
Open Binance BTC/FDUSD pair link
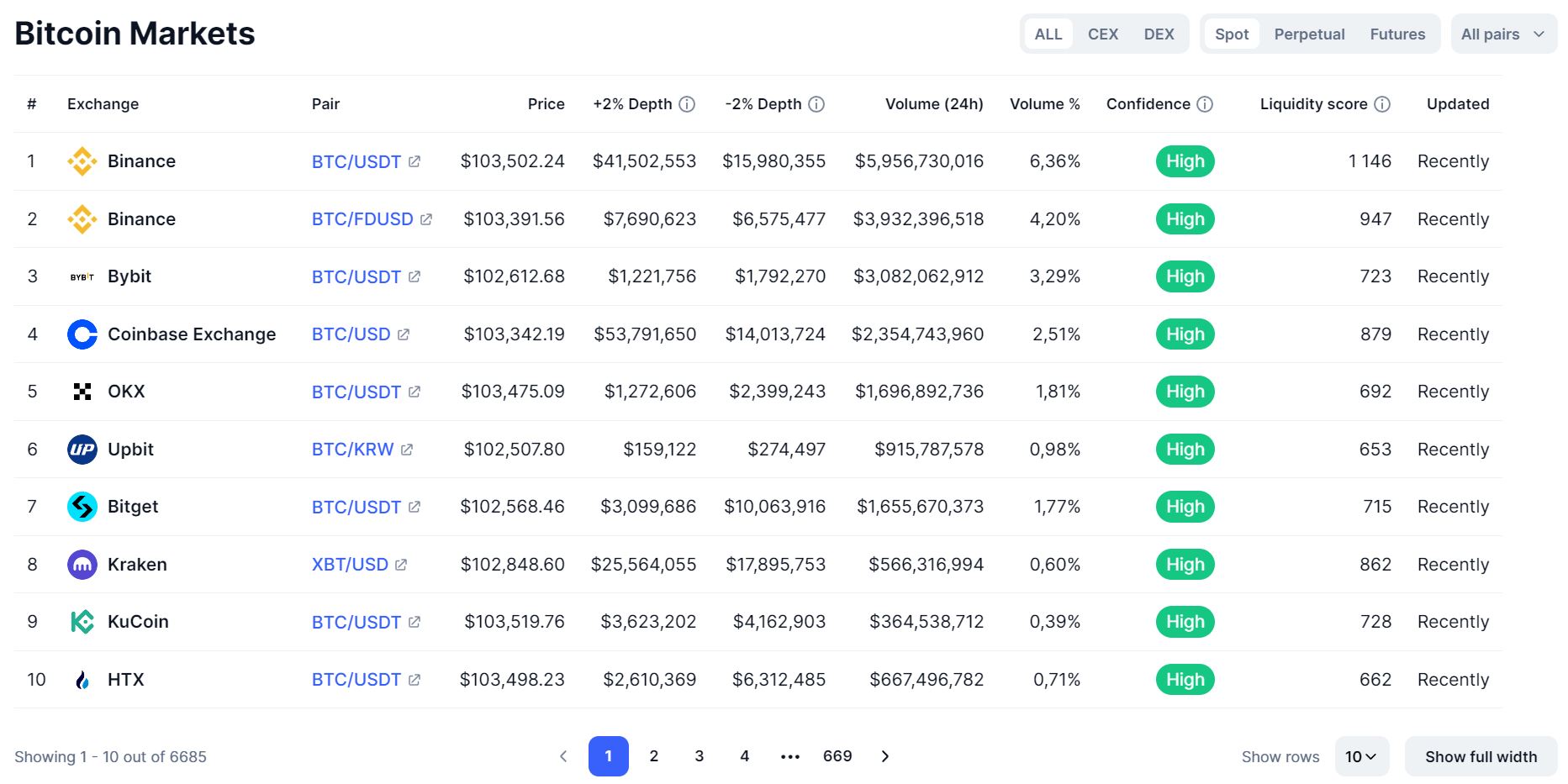pos(362,219)
